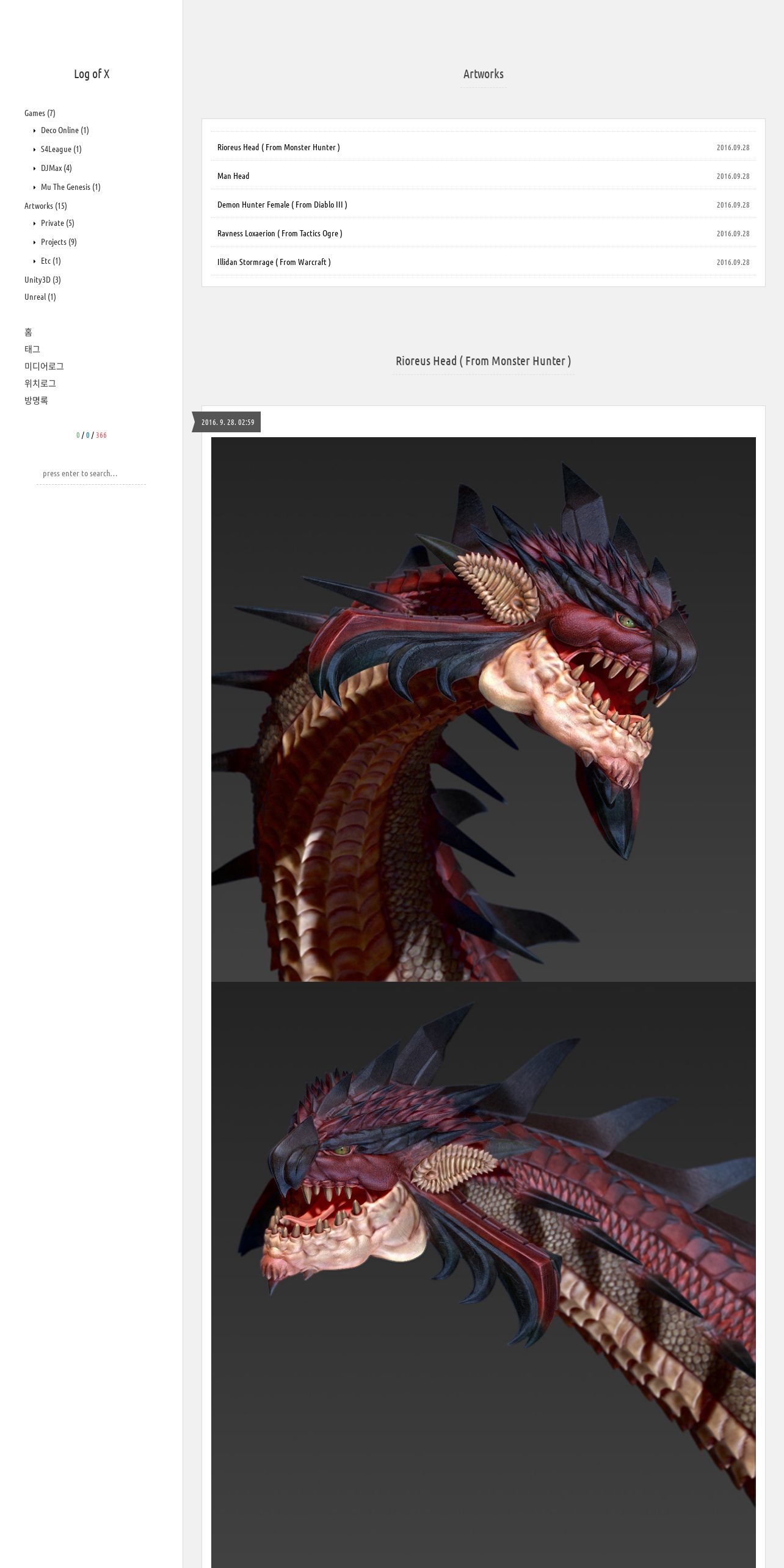Go to 위치로그 menu item
The width and height of the screenshot is (784, 1568).
pos(40,383)
